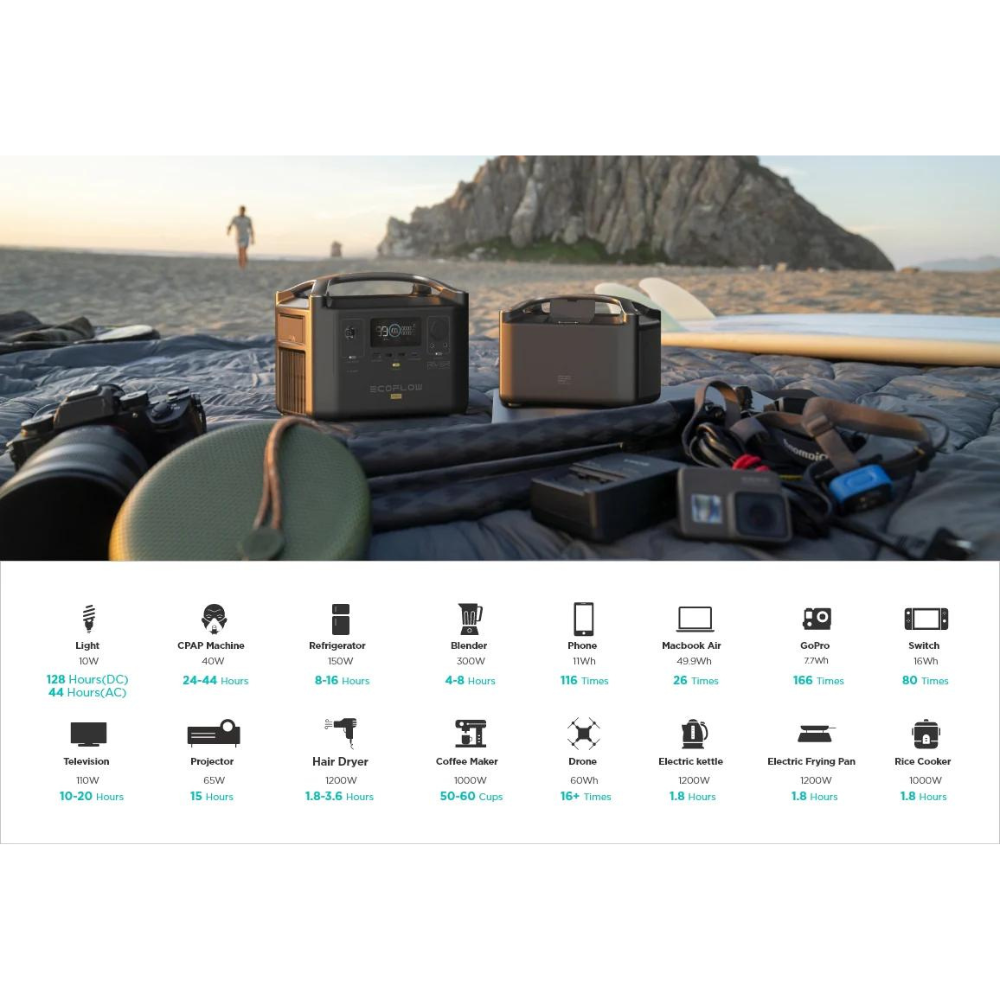Select the Blender icon

(x=469, y=619)
